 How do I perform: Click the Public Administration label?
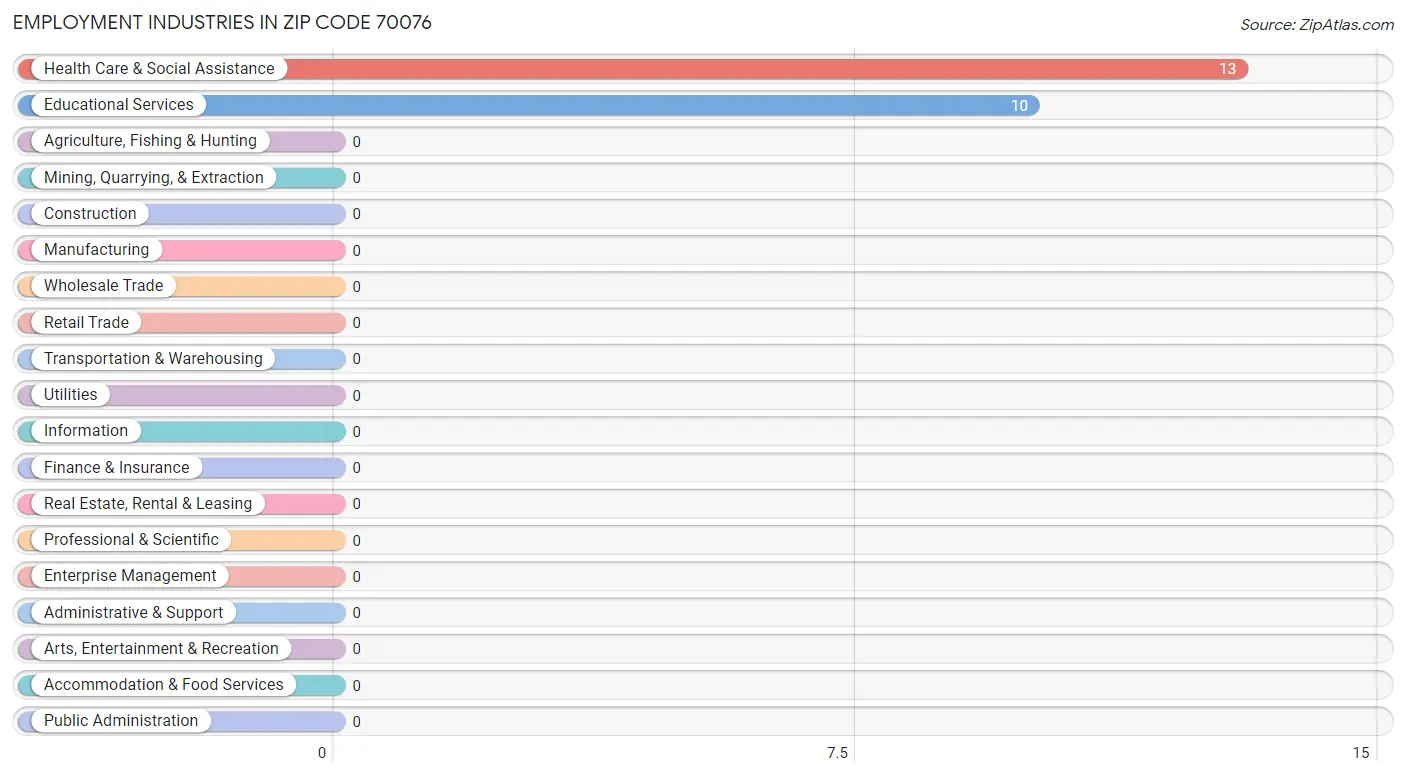point(121,720)
